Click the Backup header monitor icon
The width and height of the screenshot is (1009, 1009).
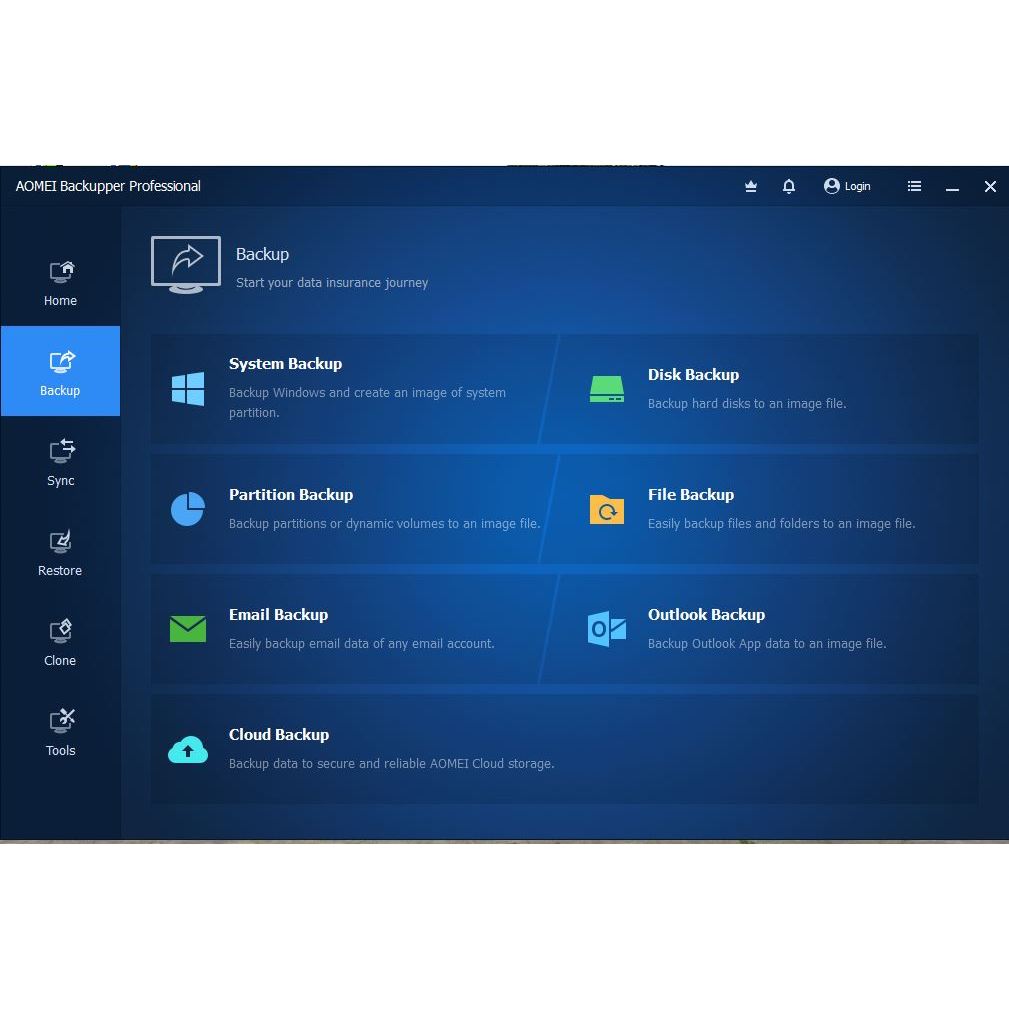click(186, 264)
